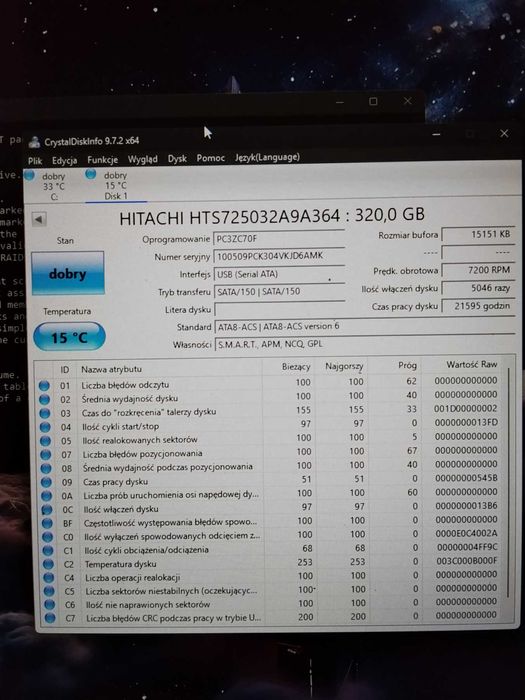Open the Język(Language) menu
The image size is (525, 700).
pos(267,157)
